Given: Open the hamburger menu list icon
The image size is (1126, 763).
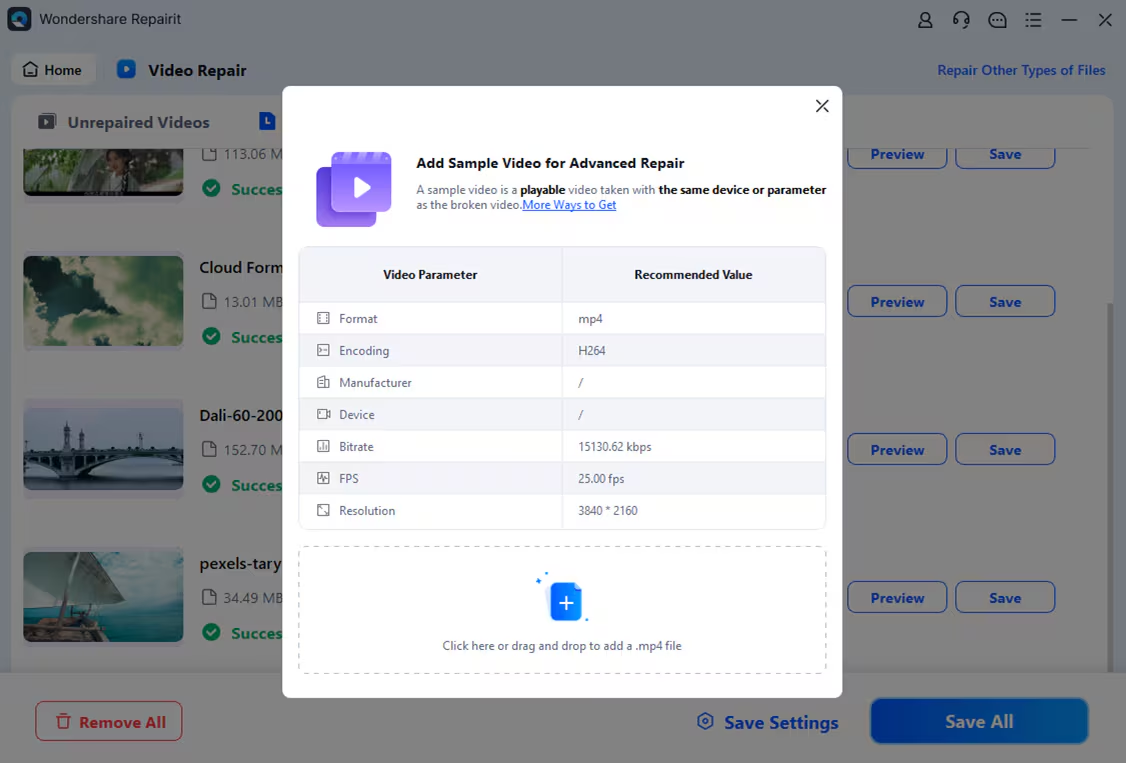Looking at the screenshot, I should coord(1033,20).
